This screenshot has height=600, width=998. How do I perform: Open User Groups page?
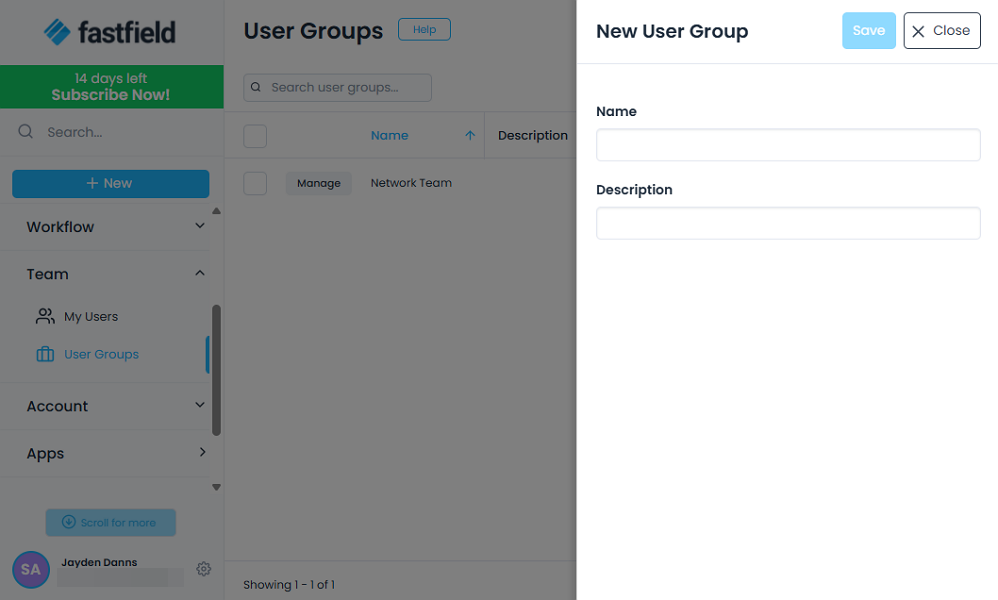[x=101, y=354]
